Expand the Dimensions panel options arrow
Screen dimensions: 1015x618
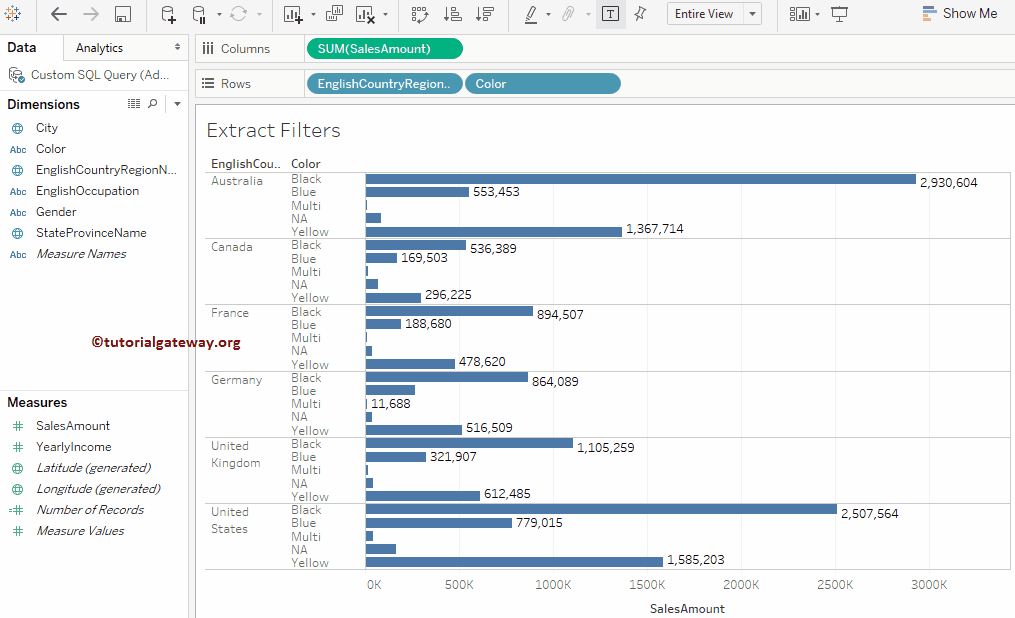(177, 103)
